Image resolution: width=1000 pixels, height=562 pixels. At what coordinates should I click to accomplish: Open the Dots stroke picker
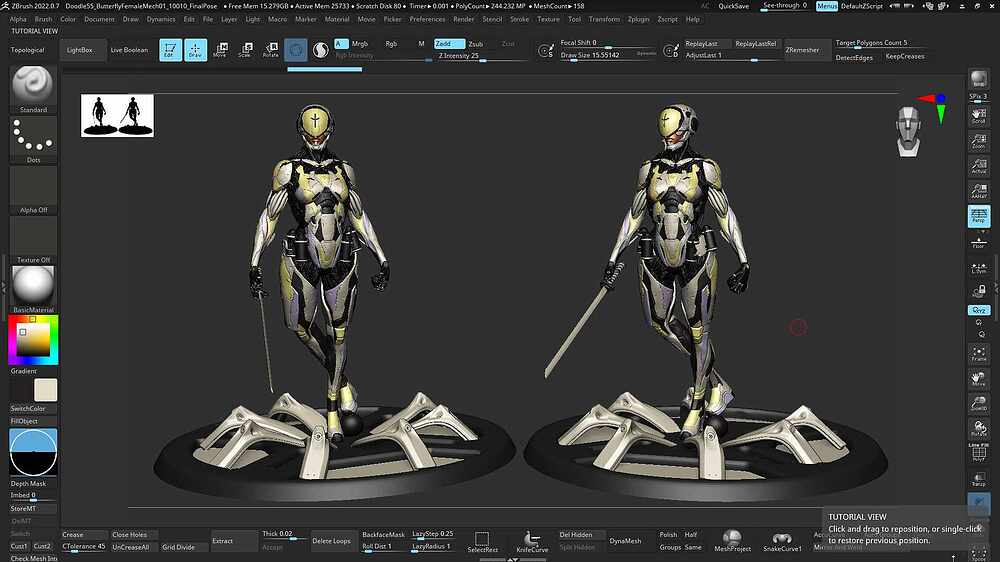(33, 139)
